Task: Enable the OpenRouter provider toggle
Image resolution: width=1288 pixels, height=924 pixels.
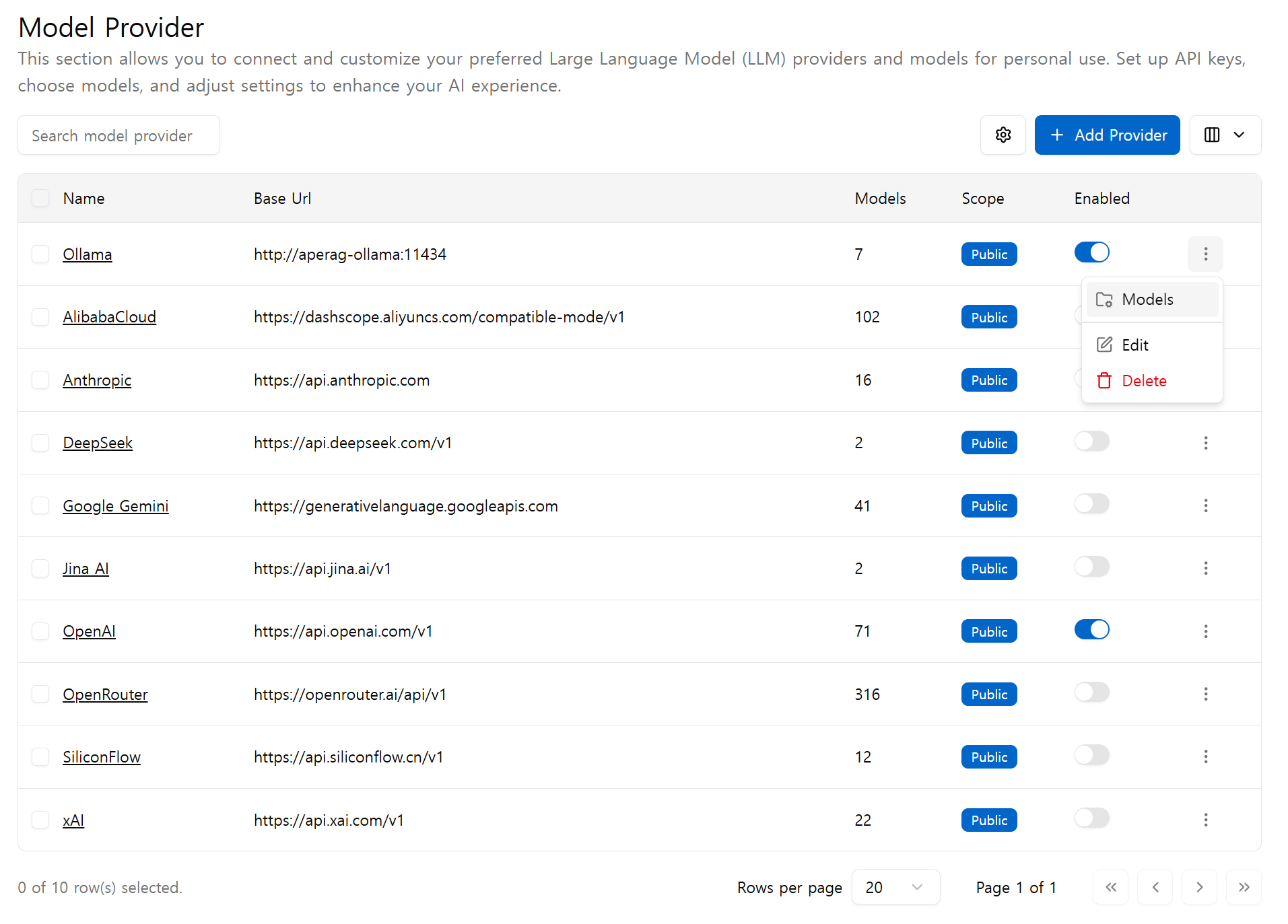Action: pyautogui.click(x=1091, y=692)
